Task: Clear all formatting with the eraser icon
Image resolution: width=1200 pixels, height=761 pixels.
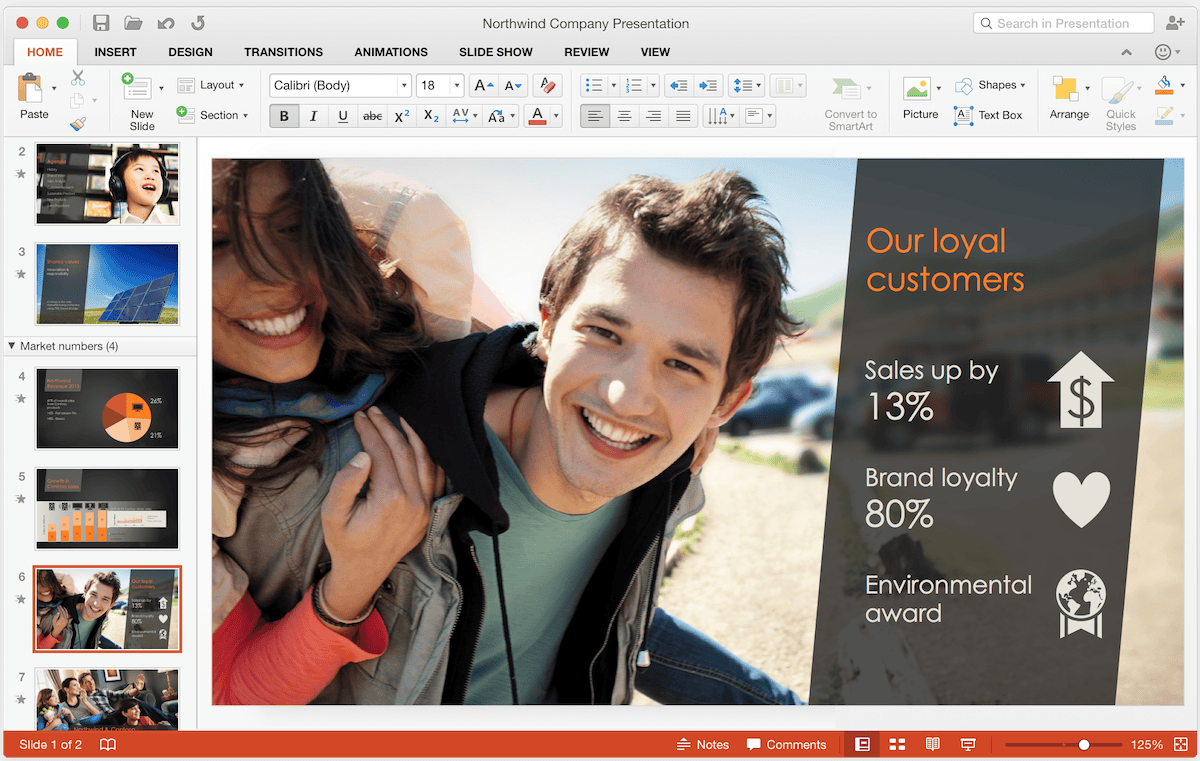Action: pyautogui.click(x=546, y=86)
